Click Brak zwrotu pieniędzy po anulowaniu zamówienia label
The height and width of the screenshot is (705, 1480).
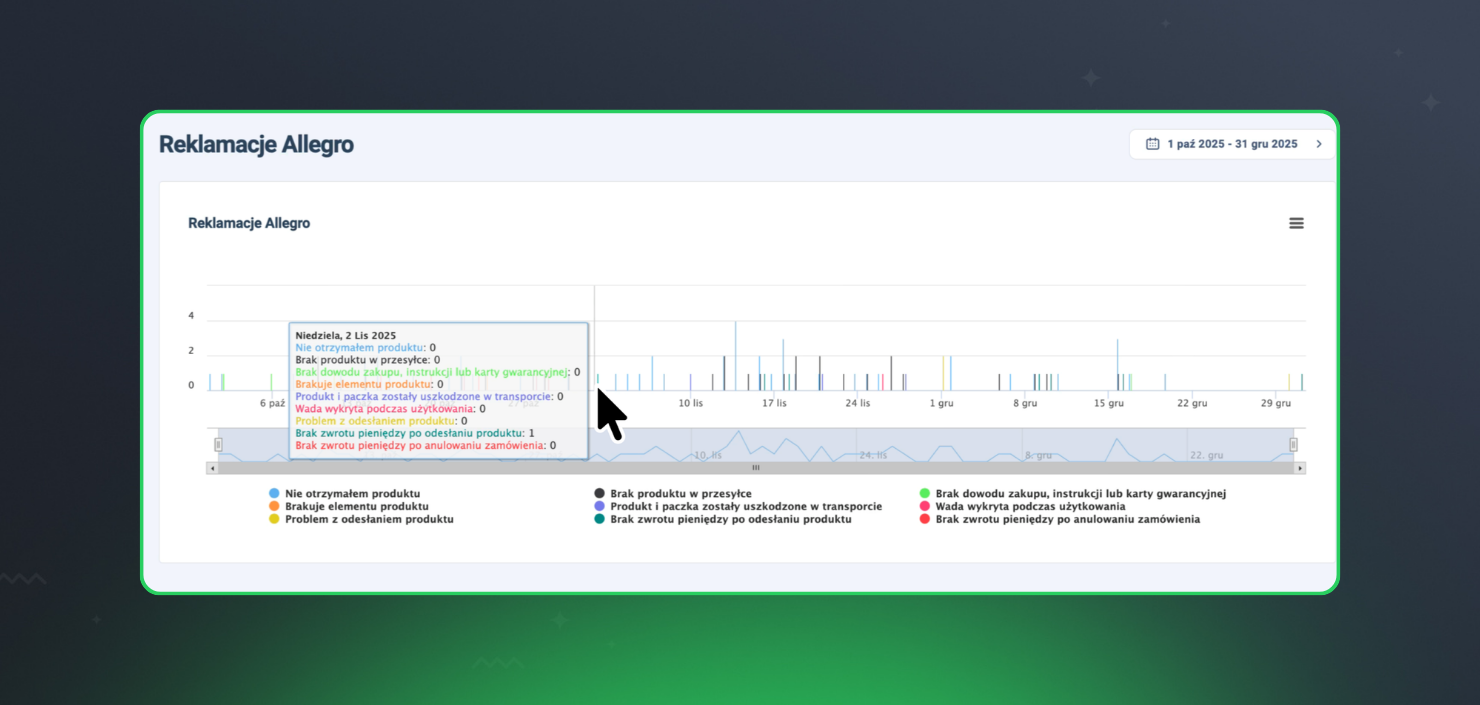tap(1067, 520)
